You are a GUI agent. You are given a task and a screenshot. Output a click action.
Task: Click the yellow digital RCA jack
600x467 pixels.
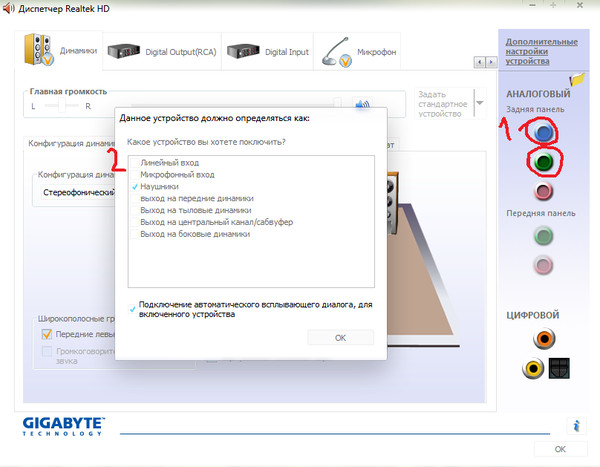533,369
